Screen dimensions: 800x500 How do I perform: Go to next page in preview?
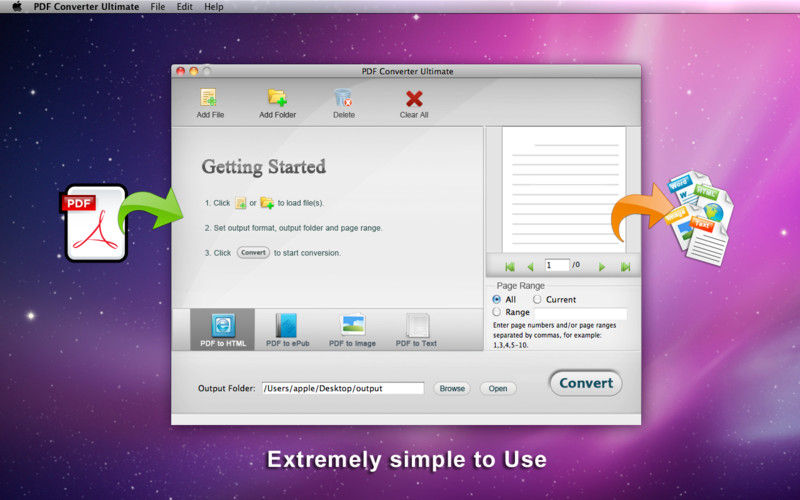(602, 266)
